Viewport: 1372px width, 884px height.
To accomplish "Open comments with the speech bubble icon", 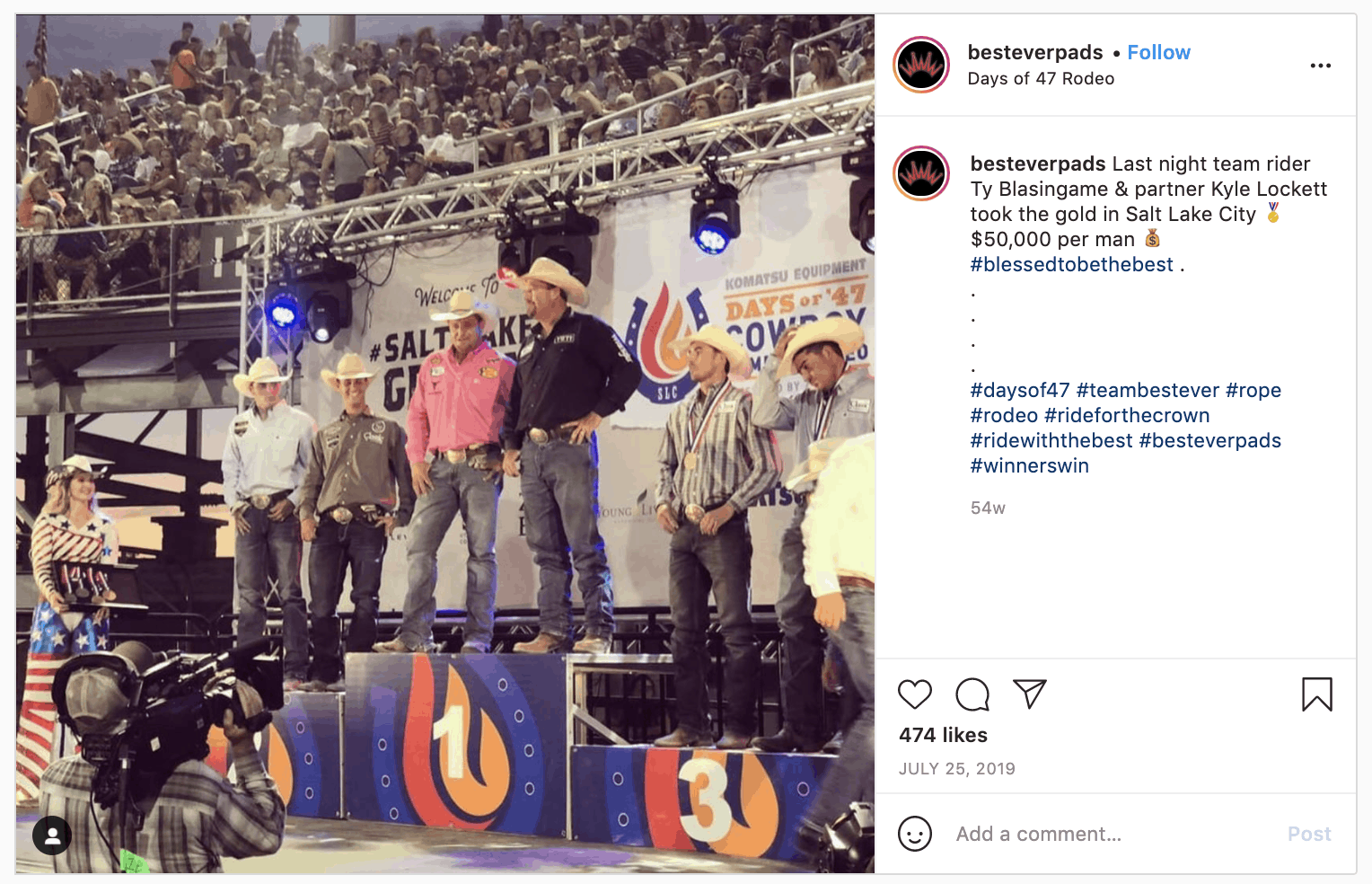I will (x=972, y=694).
